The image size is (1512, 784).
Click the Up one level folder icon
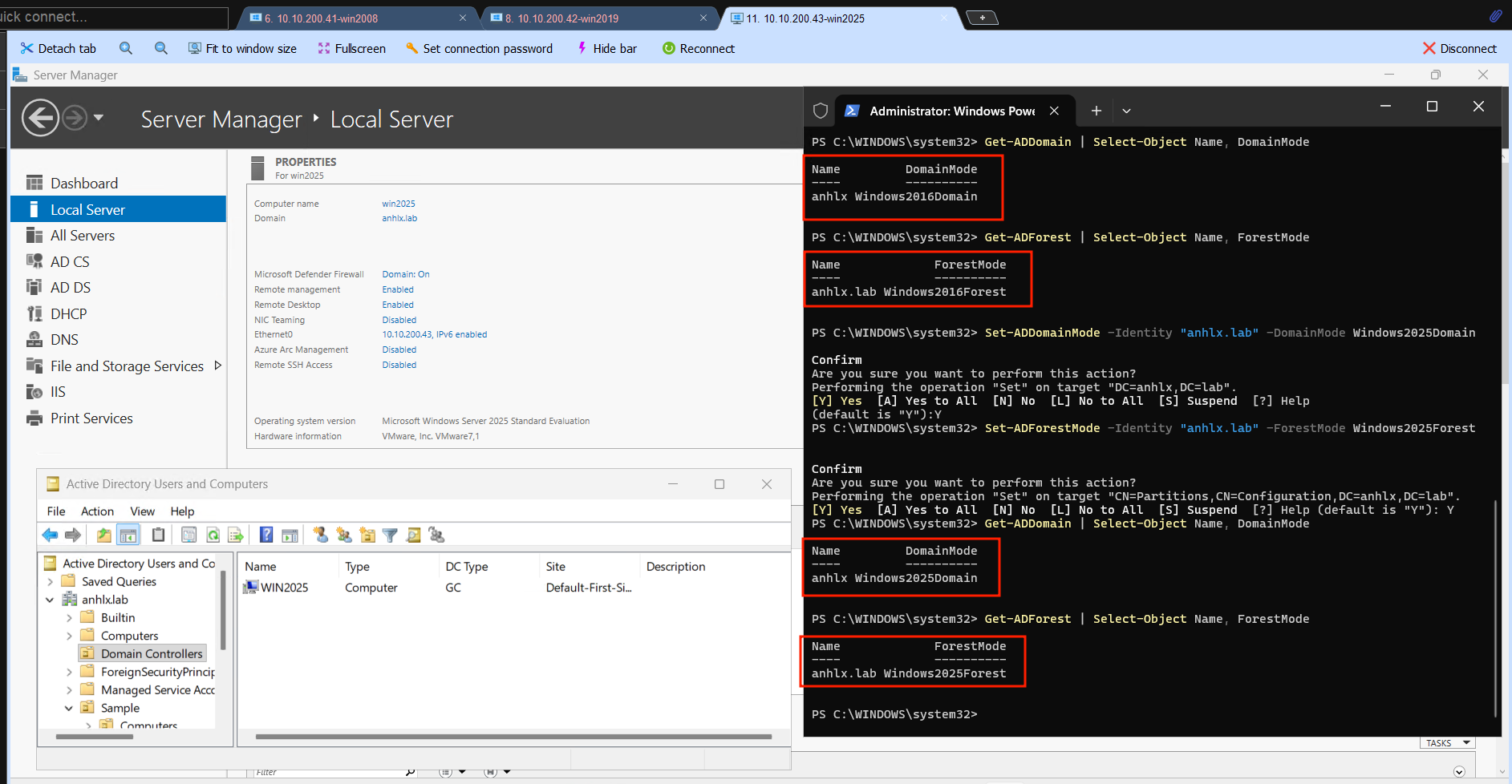tap(104, 535)
